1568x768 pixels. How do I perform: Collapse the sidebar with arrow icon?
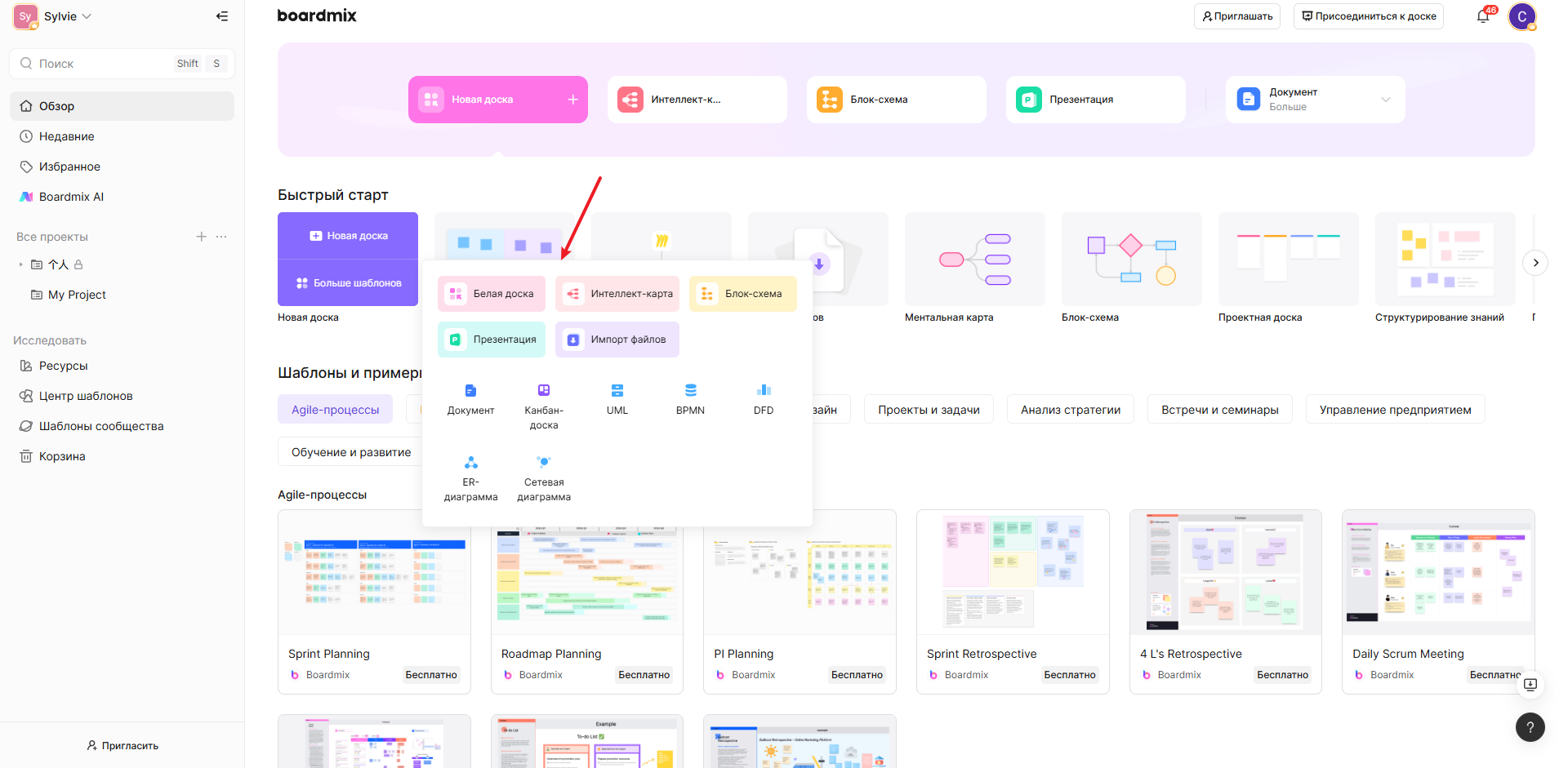222,16
